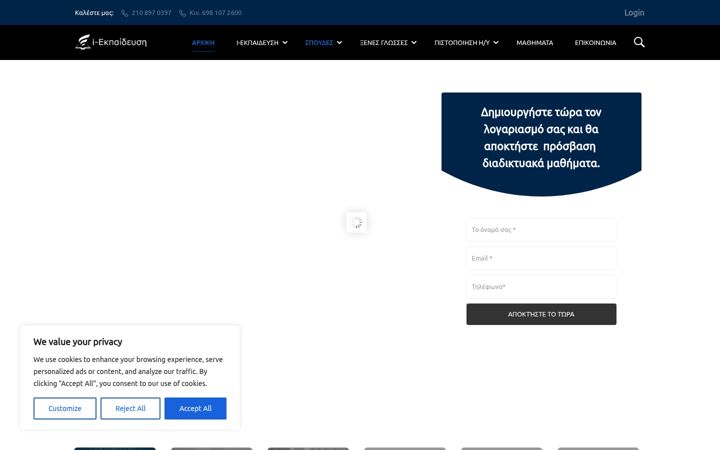Click the i-Εκπαίδευση logo
720x450 pixels.
(111, 42)
